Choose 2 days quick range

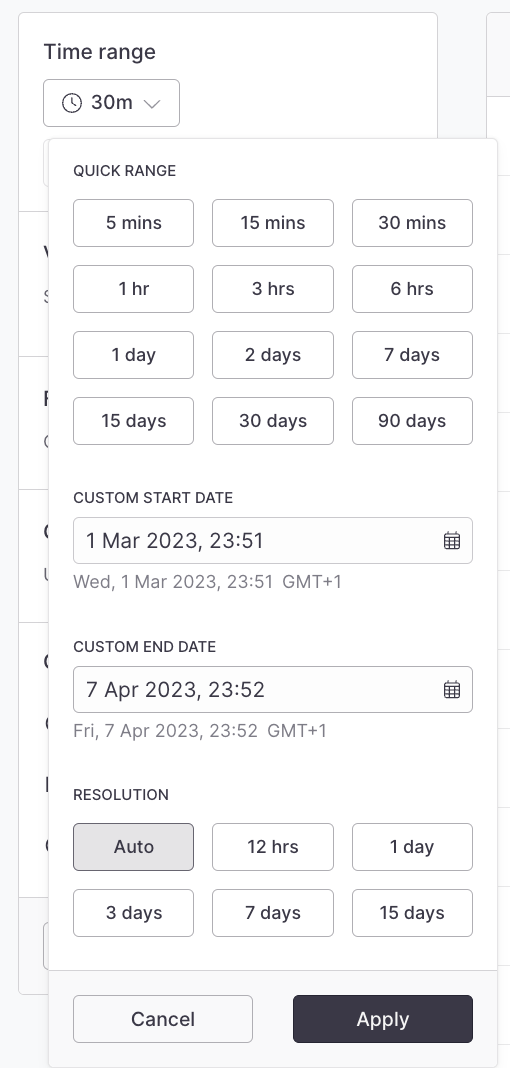pos(273,355)
